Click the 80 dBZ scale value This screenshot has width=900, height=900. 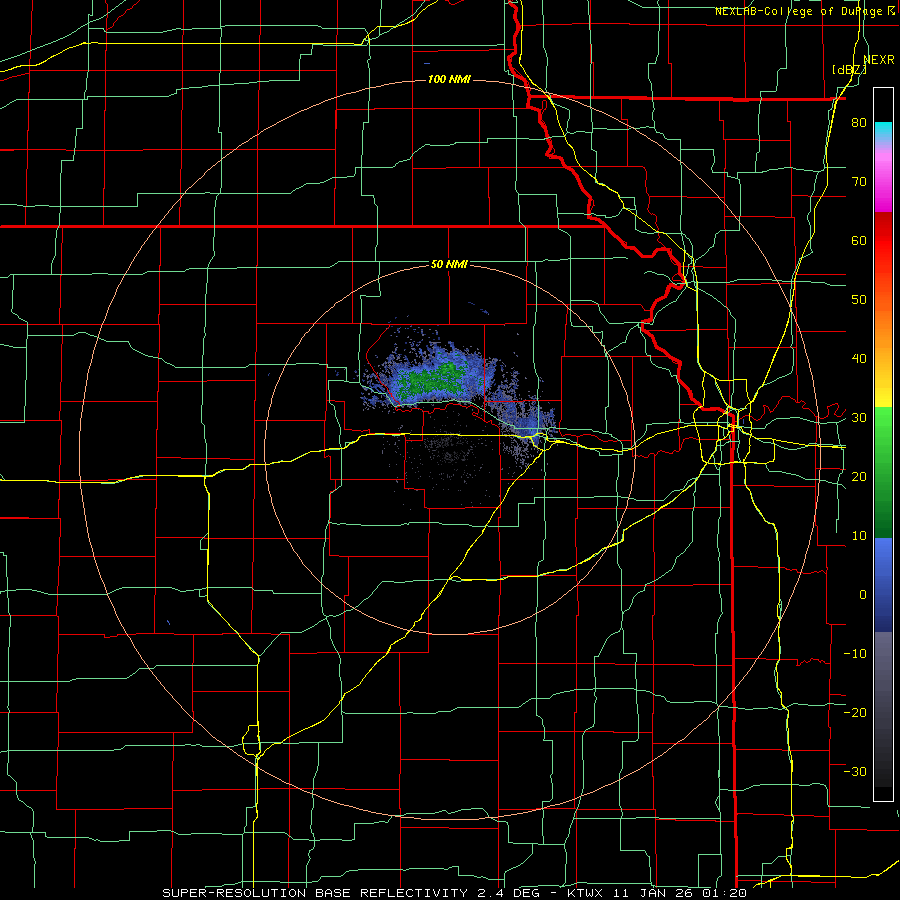[x=859, y=123]
